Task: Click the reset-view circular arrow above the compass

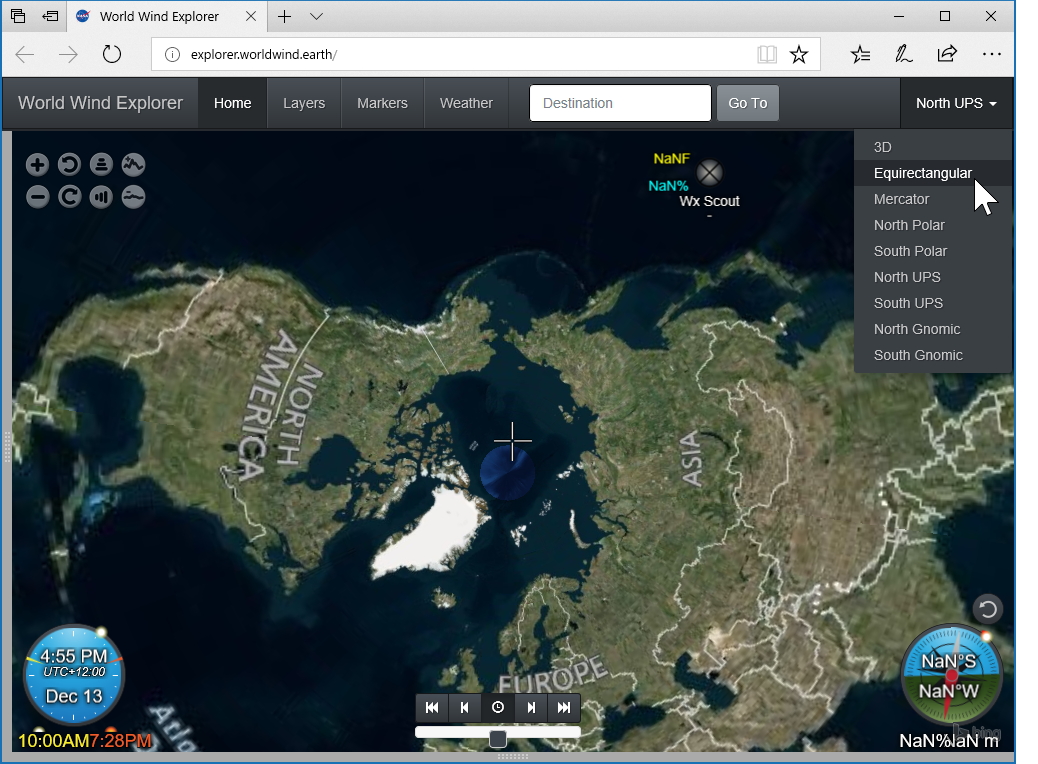Action: tap(988, 609)
